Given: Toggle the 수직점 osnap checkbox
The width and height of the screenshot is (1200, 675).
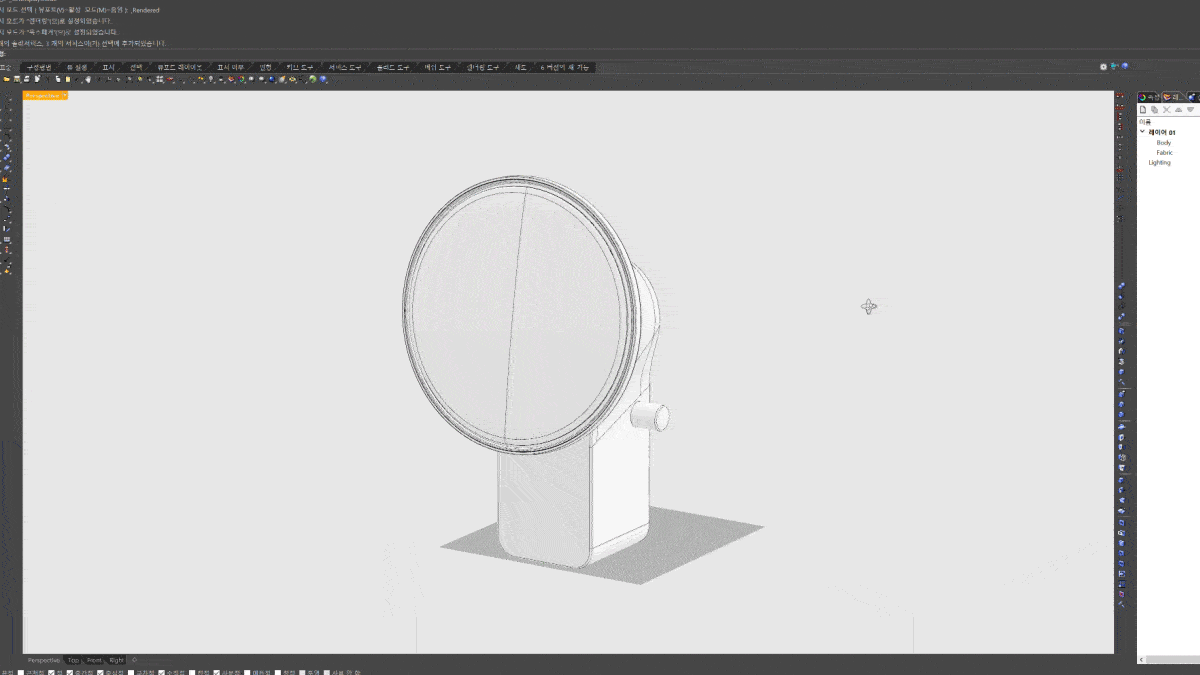Looking at the screenshot, I should (x=161, y=672).
